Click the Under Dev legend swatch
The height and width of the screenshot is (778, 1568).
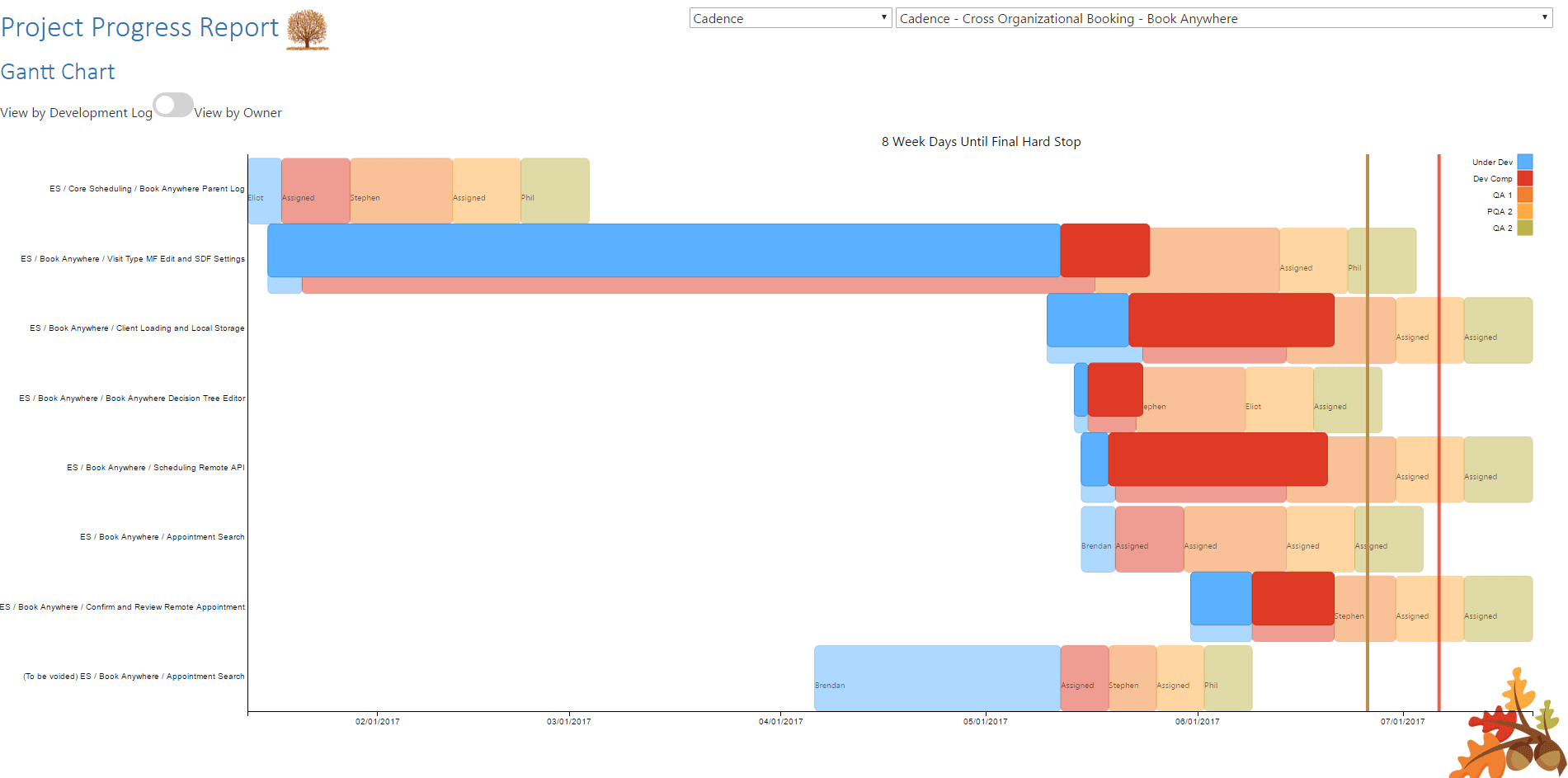[x=1525, y=162]
